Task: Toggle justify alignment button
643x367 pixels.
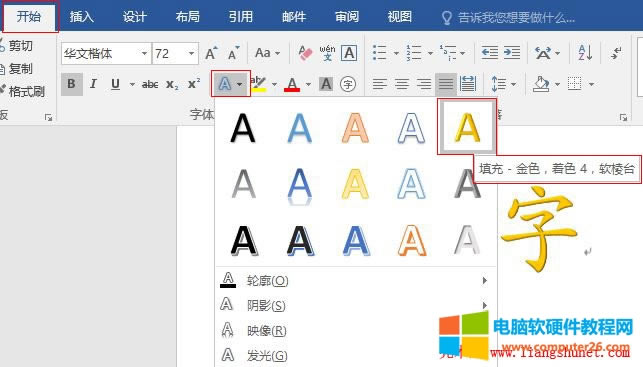Action: coord(446,84)
